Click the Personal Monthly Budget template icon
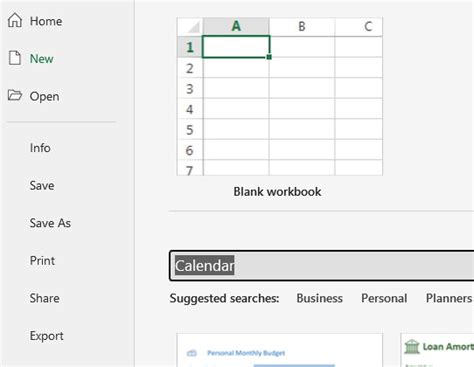The image size is (474, 367). point(192,353)
